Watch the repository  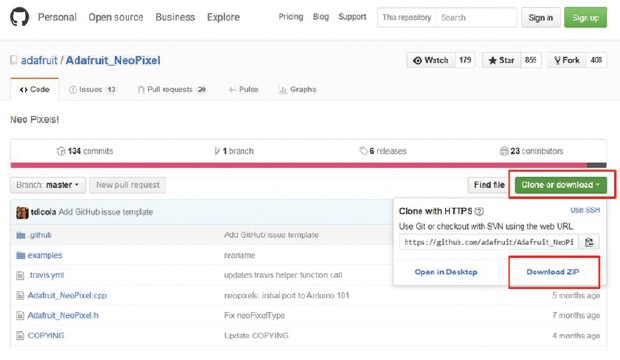click(x=431, y=60)
